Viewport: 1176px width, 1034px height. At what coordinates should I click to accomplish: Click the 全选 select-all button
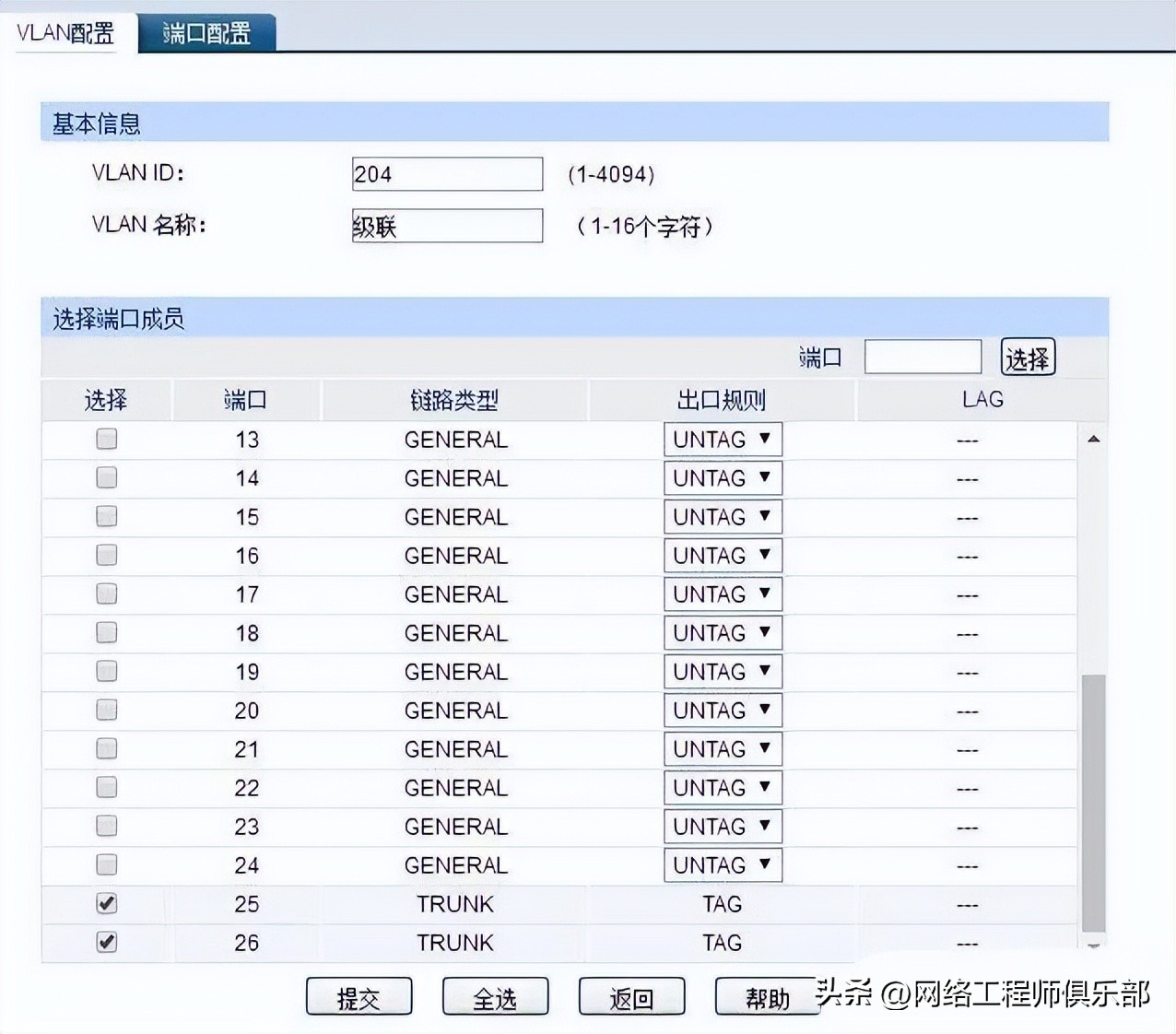tap(495, 996)
